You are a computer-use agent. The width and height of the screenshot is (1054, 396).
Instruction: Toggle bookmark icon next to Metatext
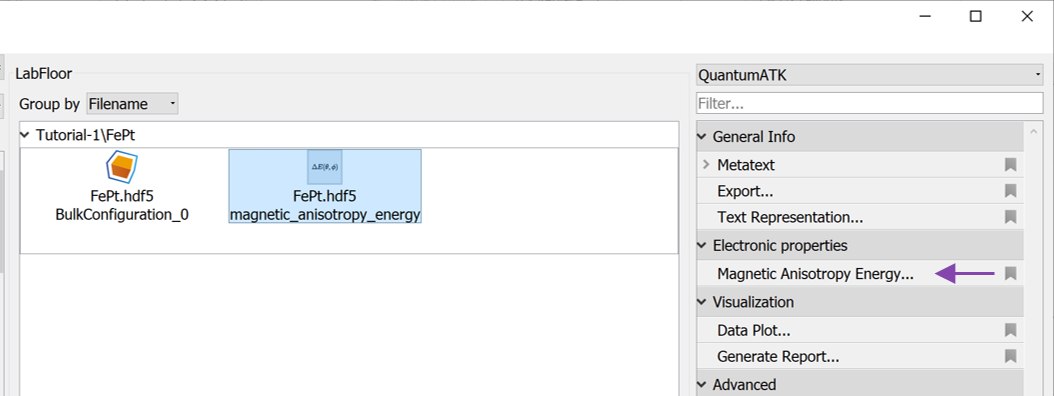1010,165
